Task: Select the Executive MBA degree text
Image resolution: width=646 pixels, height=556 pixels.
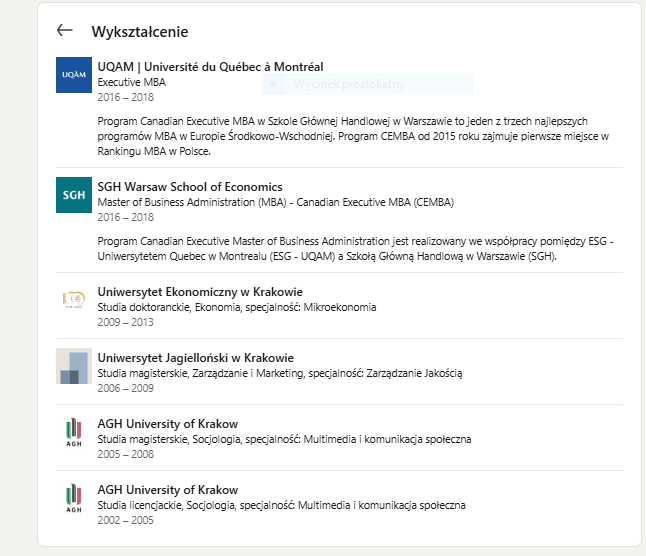Action: click(131, 82)
